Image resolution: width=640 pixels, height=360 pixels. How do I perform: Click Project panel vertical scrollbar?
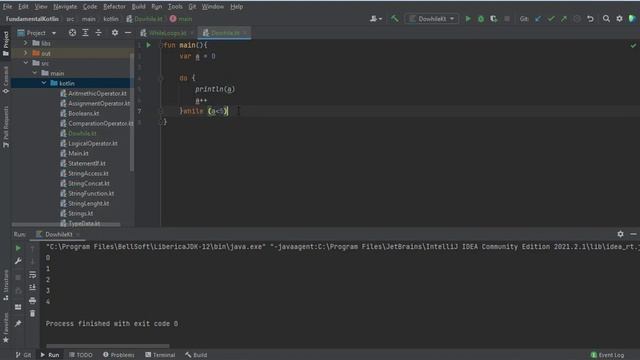[132, 112]
